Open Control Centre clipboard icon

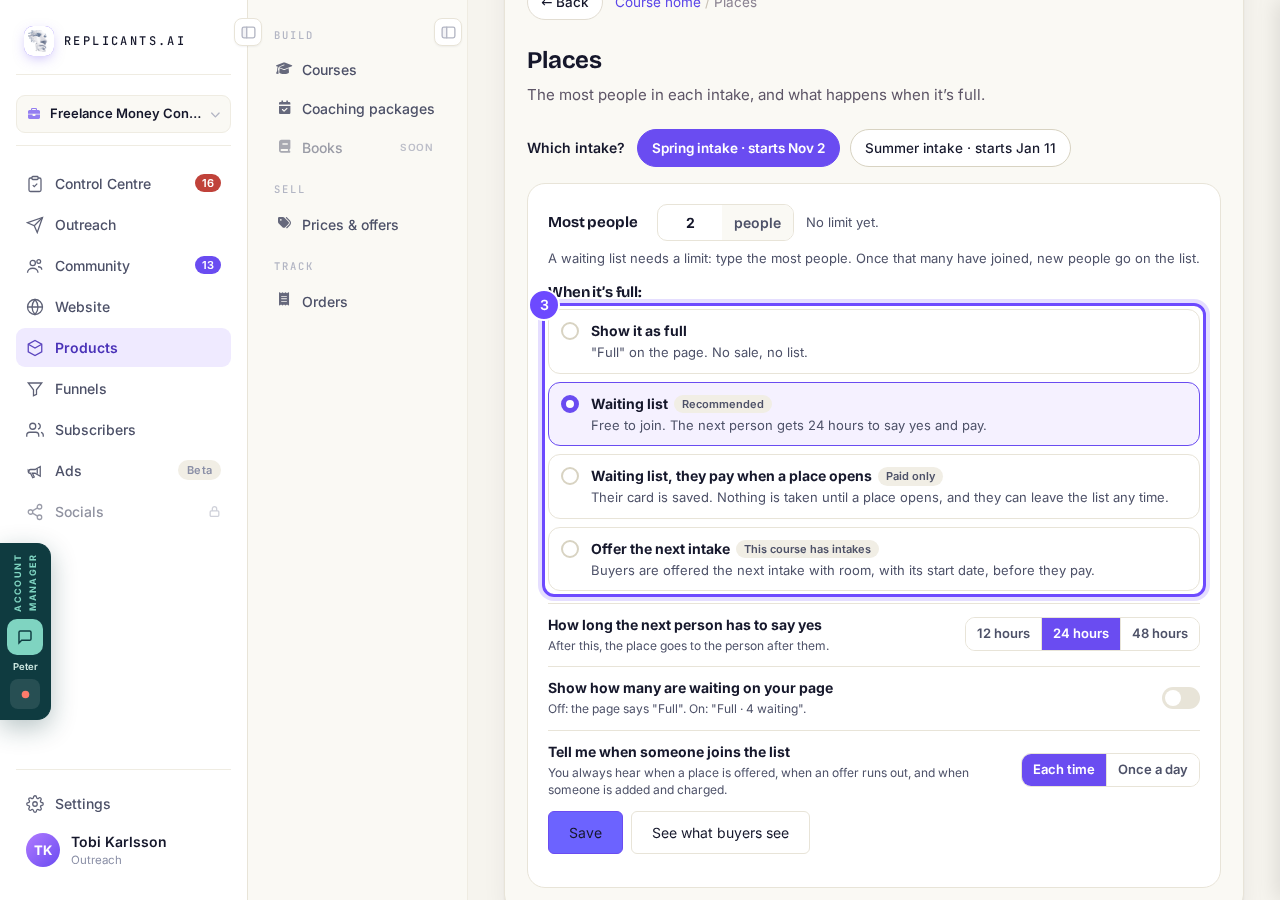point(35,184)
